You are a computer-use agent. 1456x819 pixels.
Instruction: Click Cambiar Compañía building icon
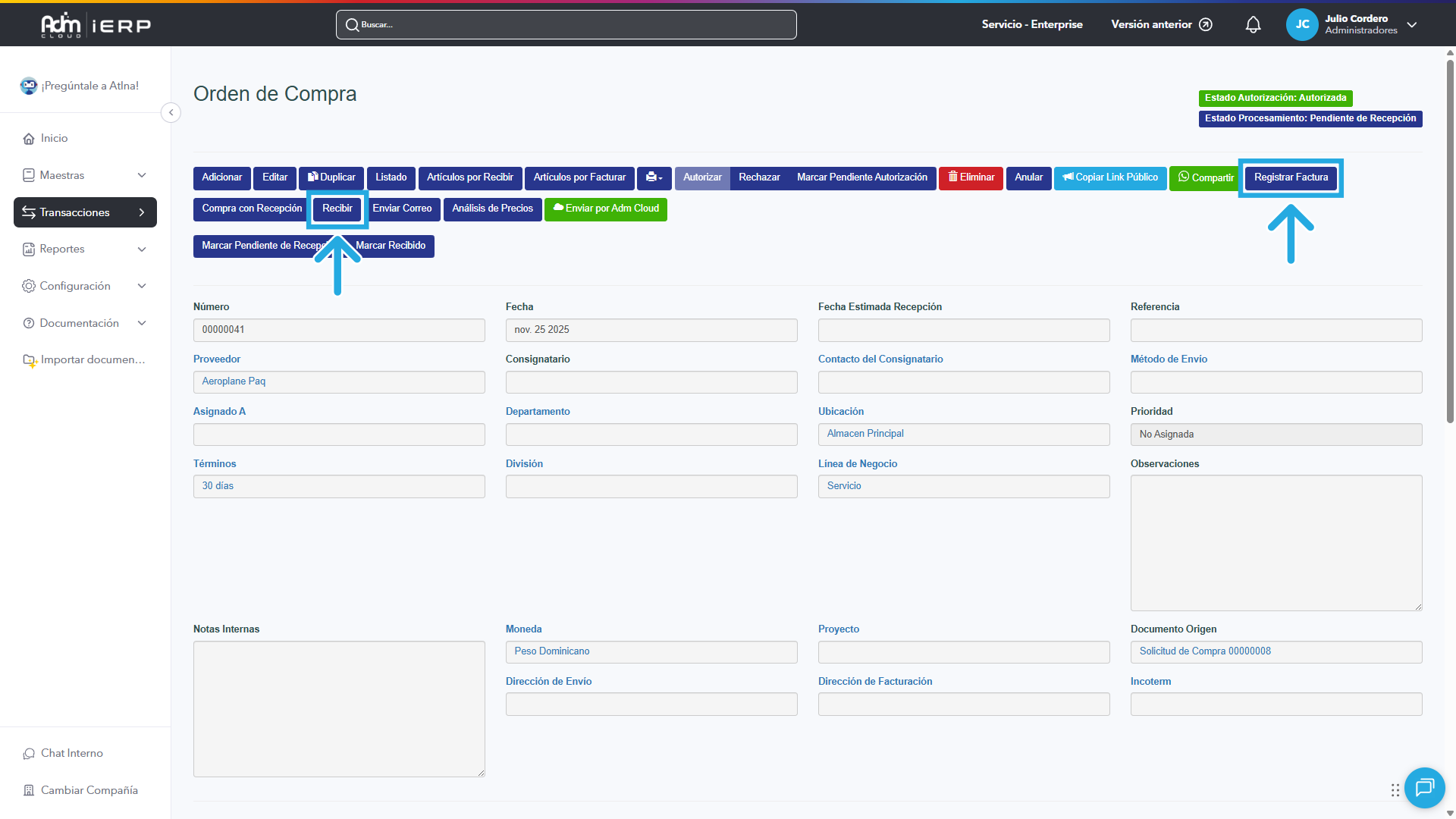coord(29,790)
